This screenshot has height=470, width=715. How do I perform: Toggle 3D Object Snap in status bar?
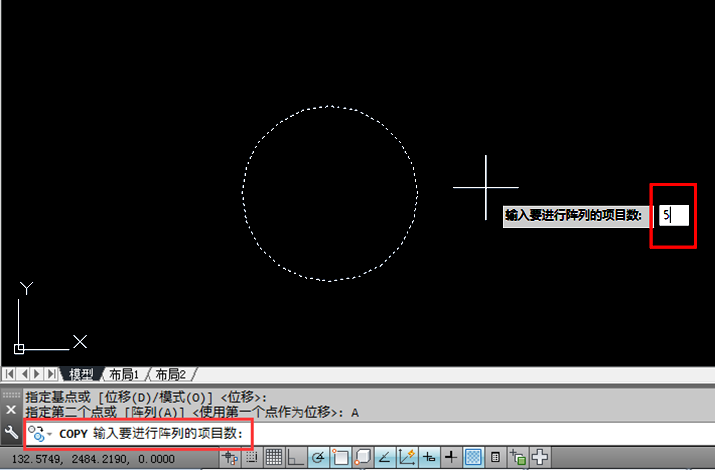point(363,457)
